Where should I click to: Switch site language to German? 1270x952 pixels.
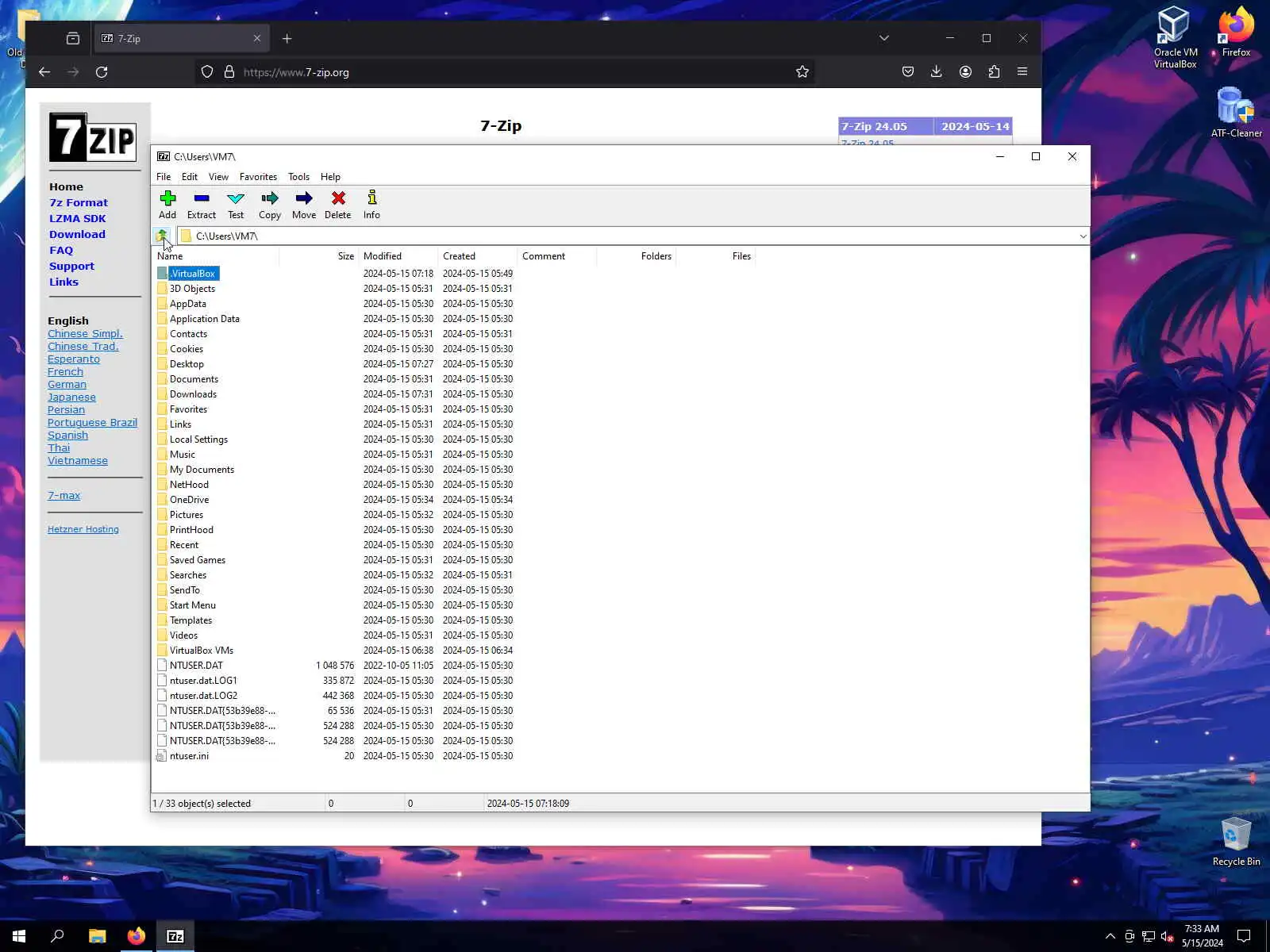[67, 384]
